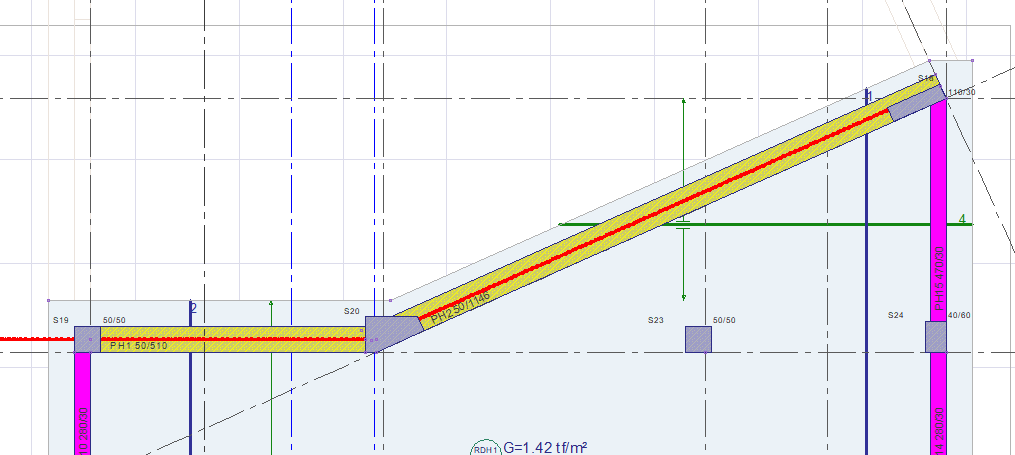Click the green section label 4
The width and height of the screenshot is (1015, 455).
click(x=962, y=220)
